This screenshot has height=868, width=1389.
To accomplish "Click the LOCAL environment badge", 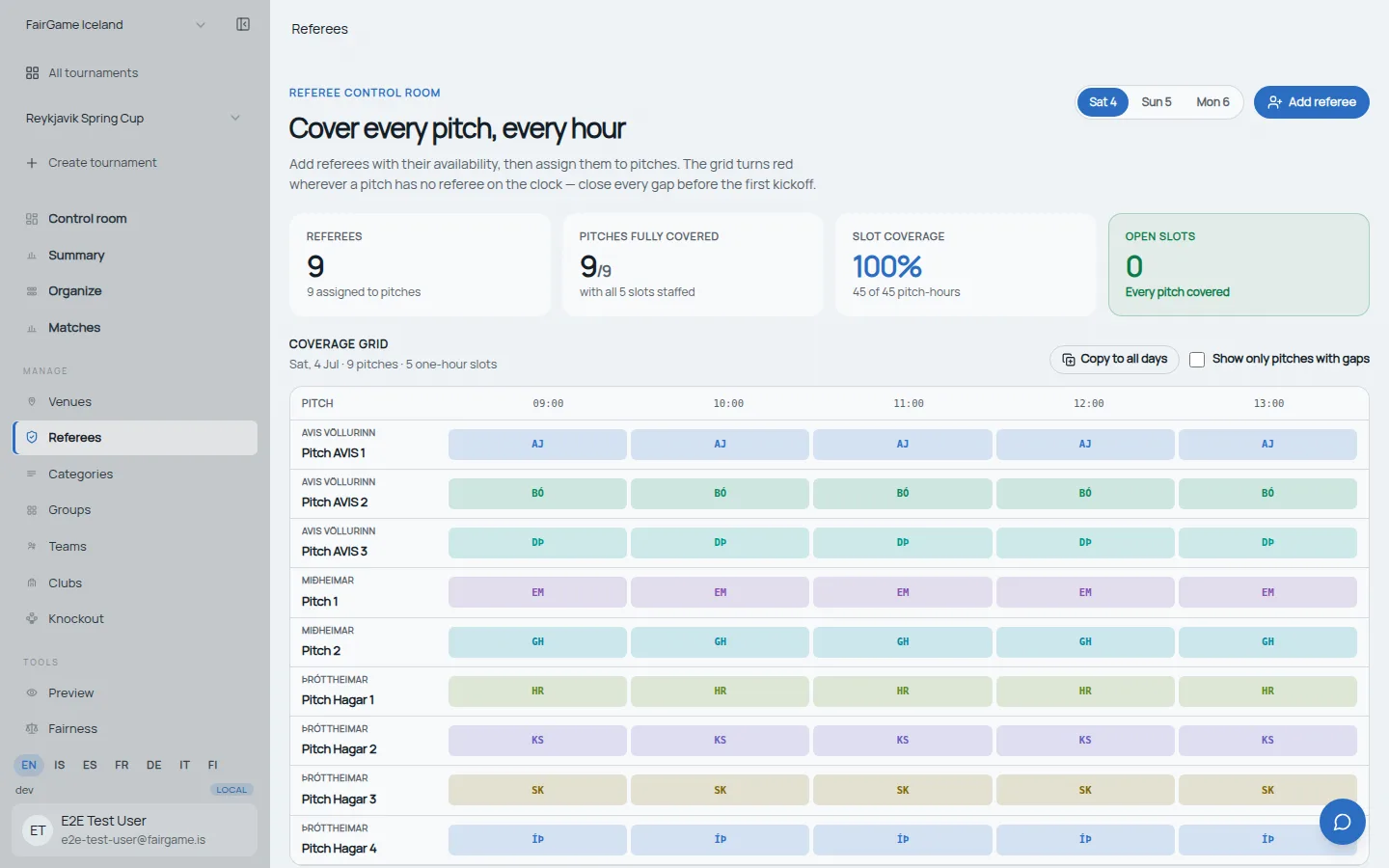I will point(231,790).
